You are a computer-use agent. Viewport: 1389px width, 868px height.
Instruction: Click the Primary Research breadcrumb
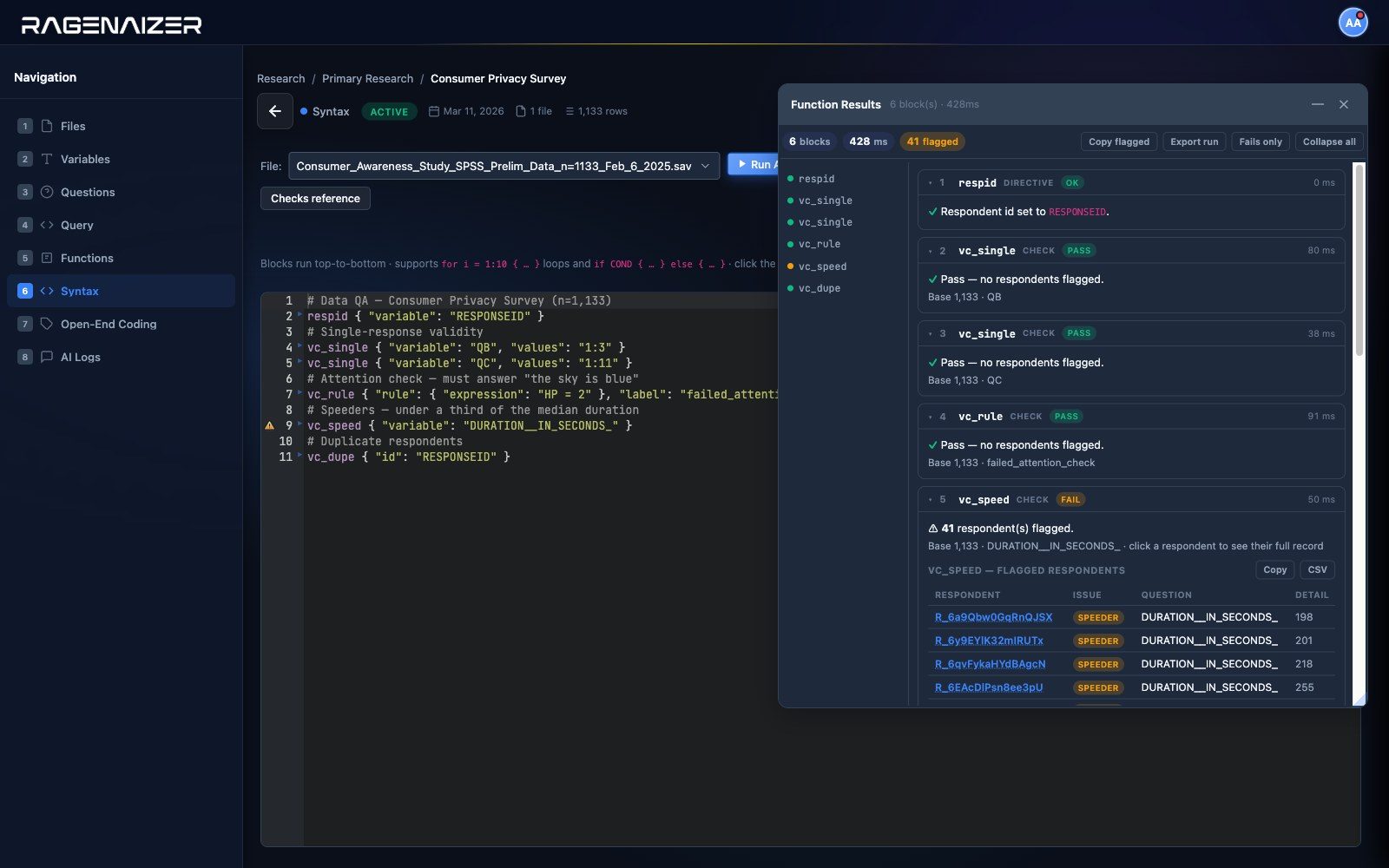pos(367,79)
